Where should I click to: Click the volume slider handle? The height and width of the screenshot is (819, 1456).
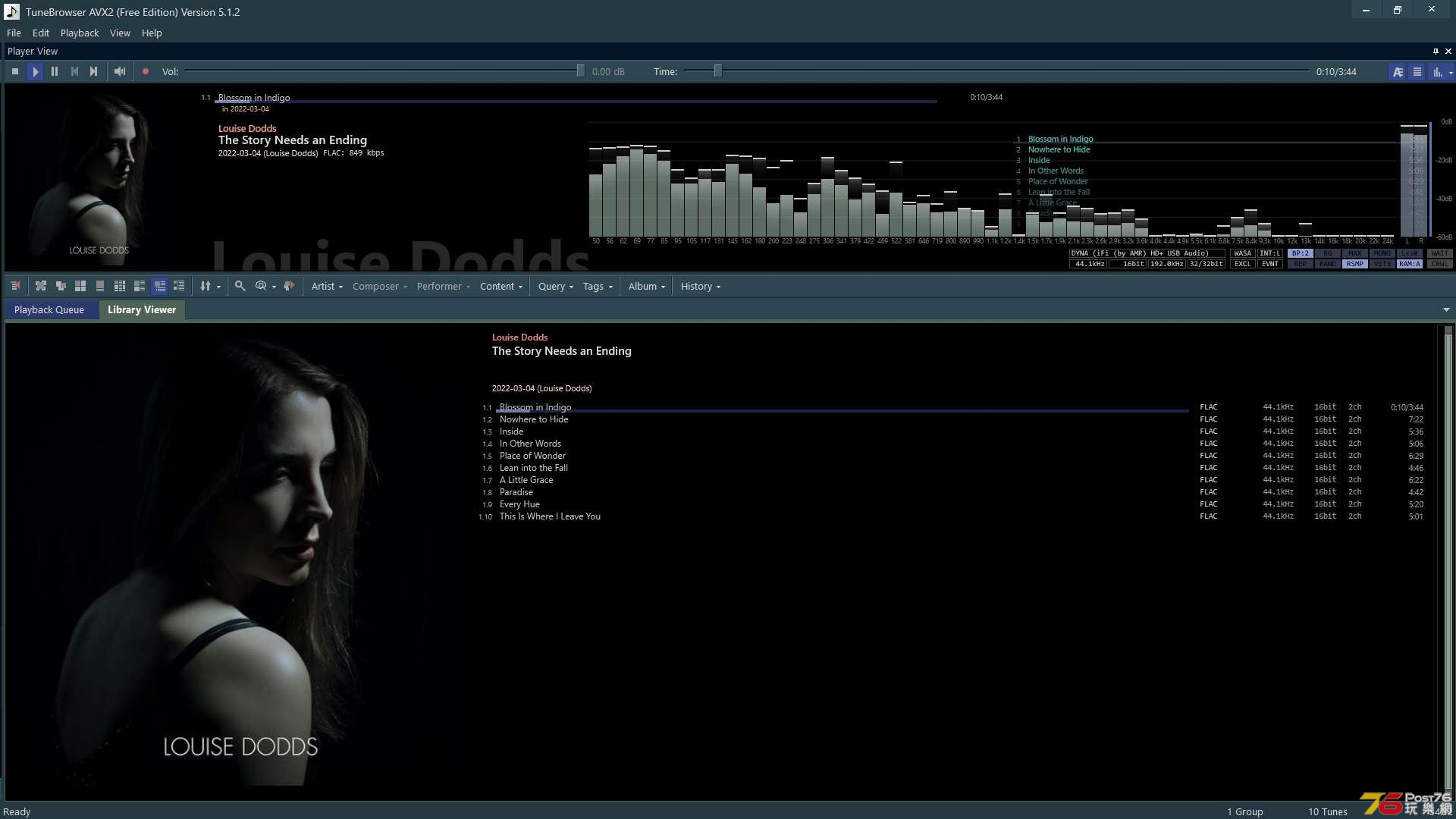pos(580,71)
